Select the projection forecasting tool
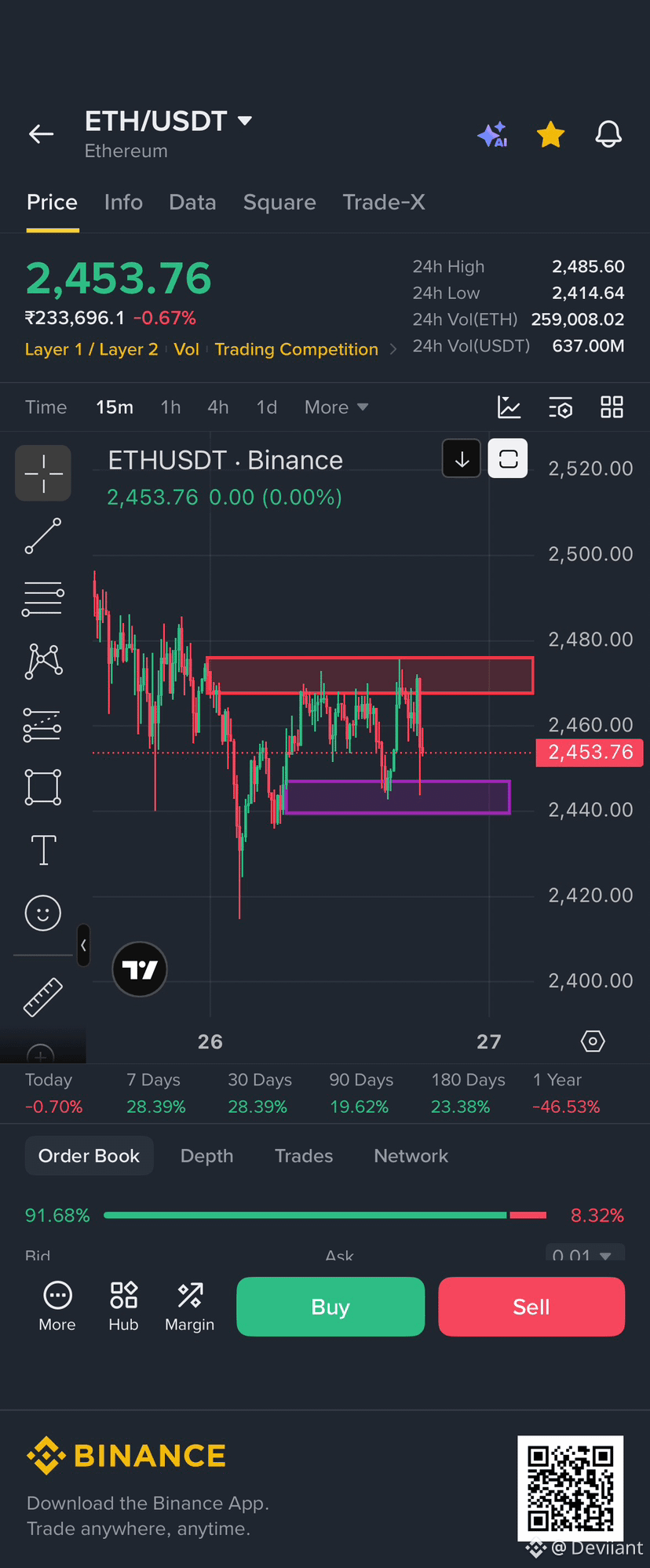 pos(43,724)
